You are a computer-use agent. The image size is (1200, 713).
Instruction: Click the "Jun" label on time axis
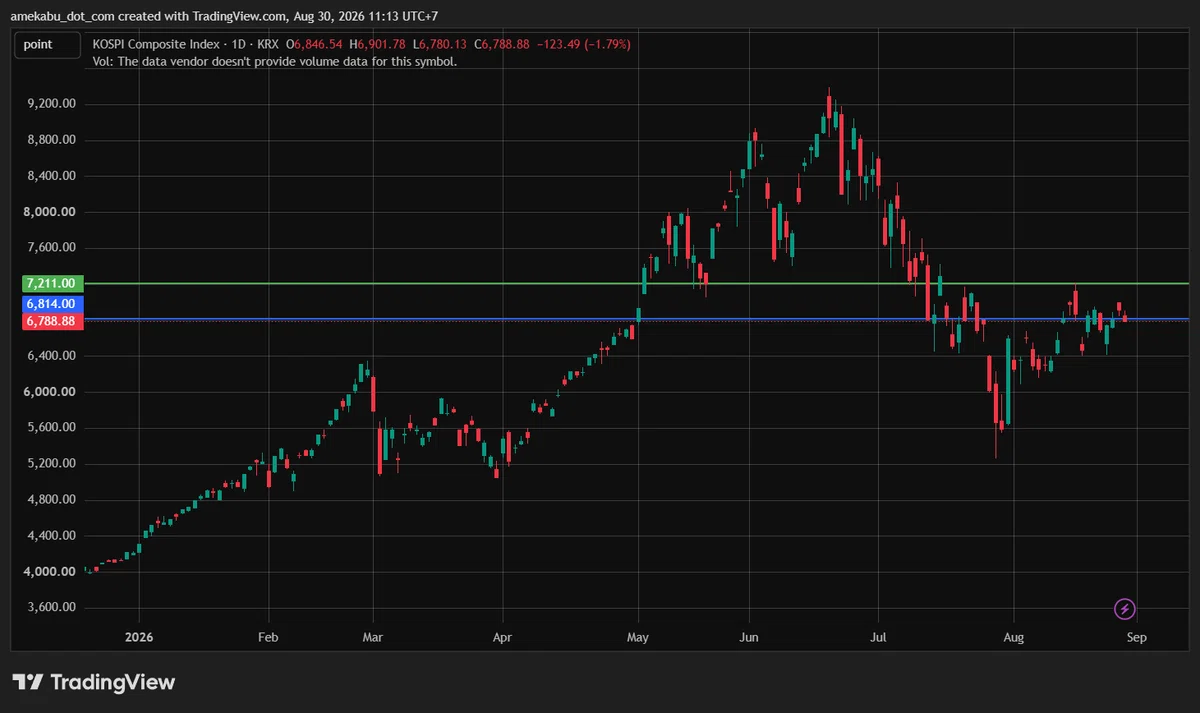(x=749, y=636)
